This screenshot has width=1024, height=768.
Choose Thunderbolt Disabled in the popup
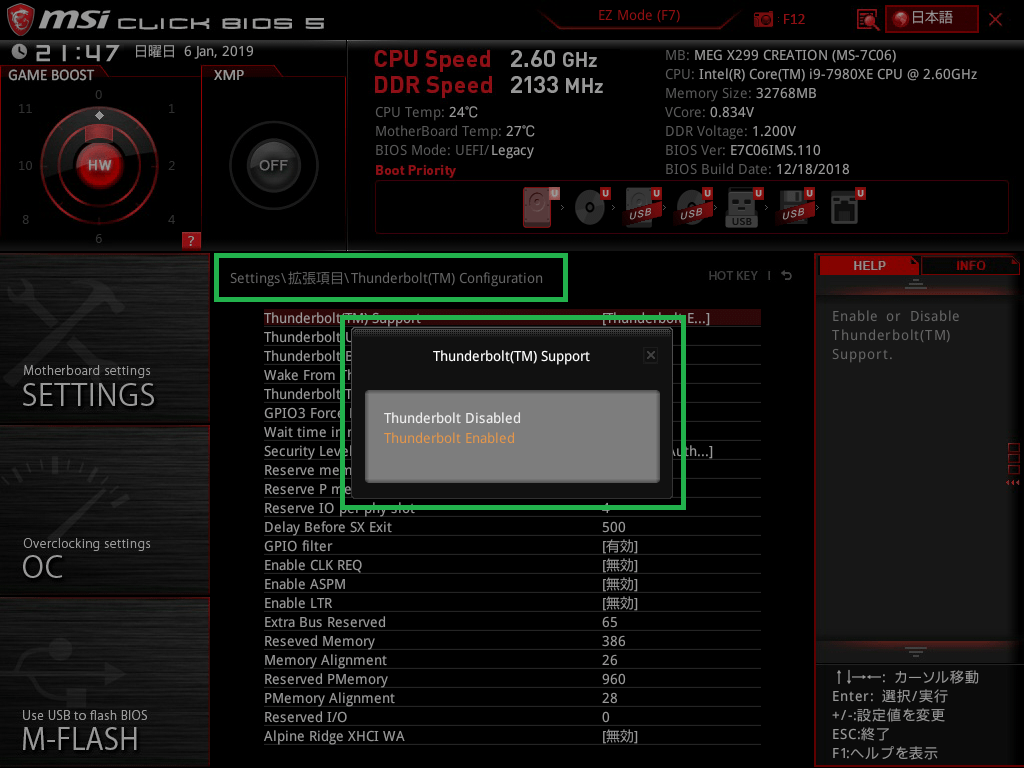tap(453, 418)
